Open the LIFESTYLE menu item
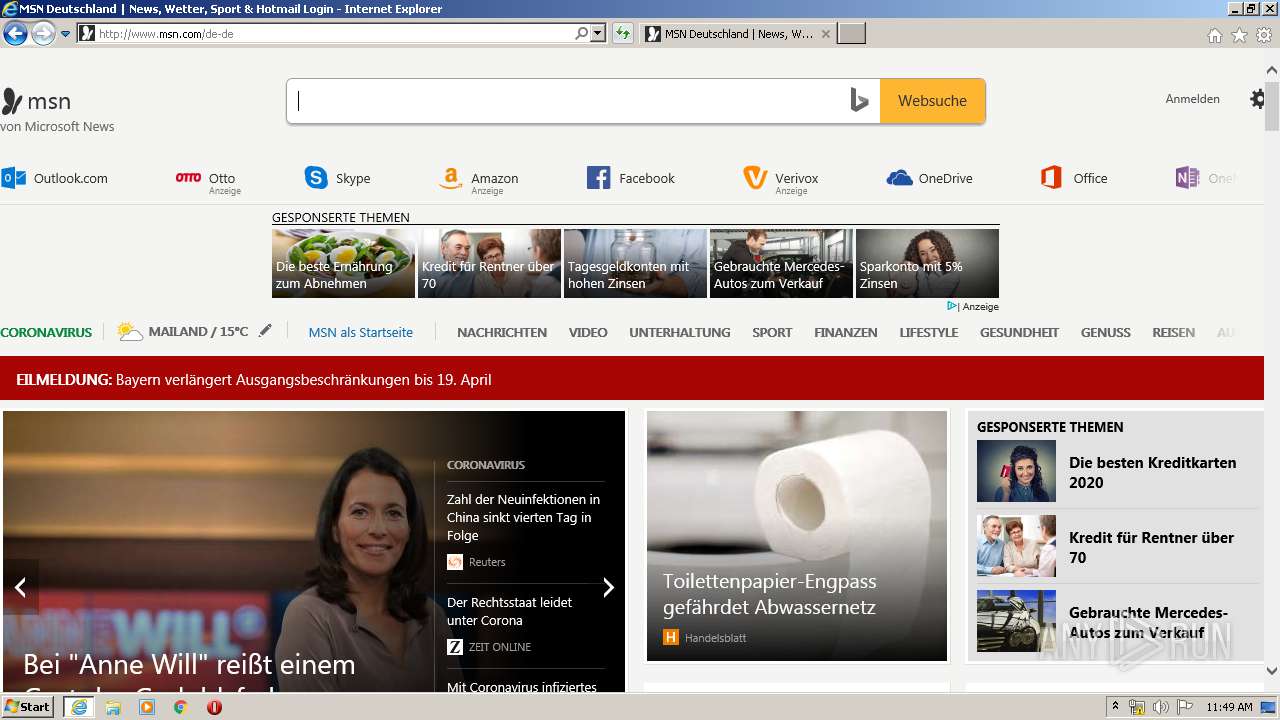This screenshot has width=1280, height=720. point(929,332)
